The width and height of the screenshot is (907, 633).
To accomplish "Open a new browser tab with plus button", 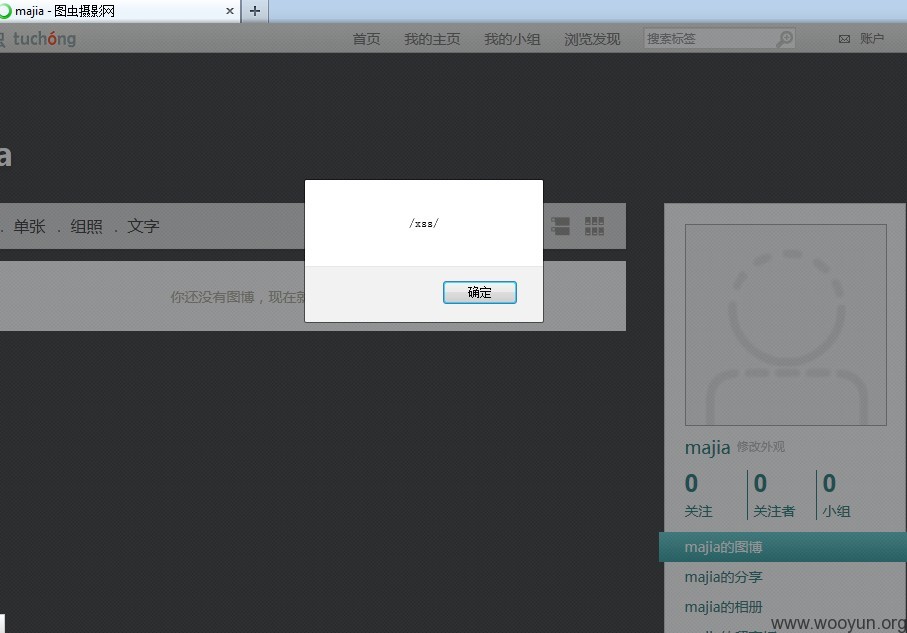I will click(x=255, y=11).
